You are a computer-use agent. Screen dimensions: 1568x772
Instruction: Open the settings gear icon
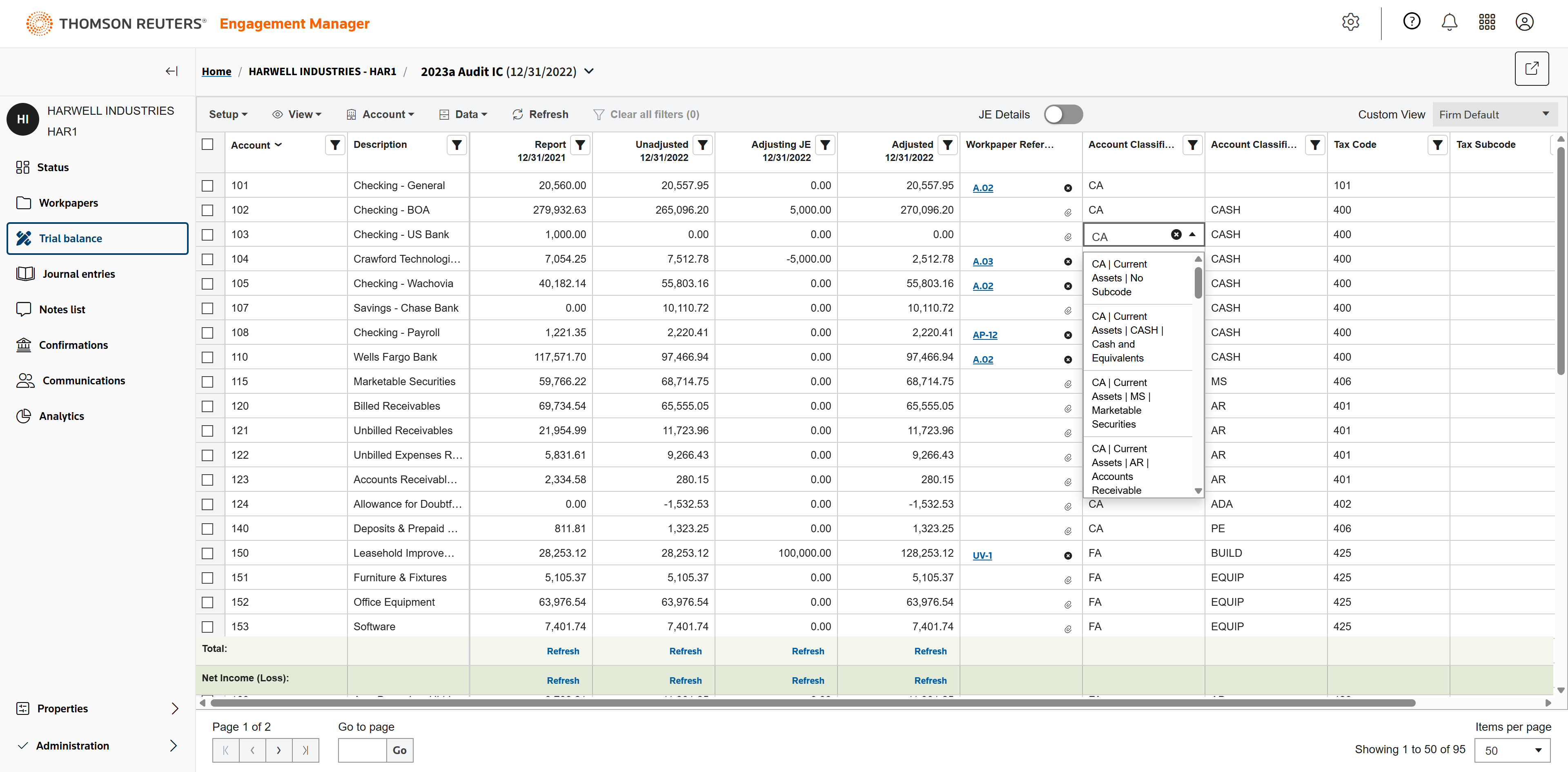(1350, 22)
